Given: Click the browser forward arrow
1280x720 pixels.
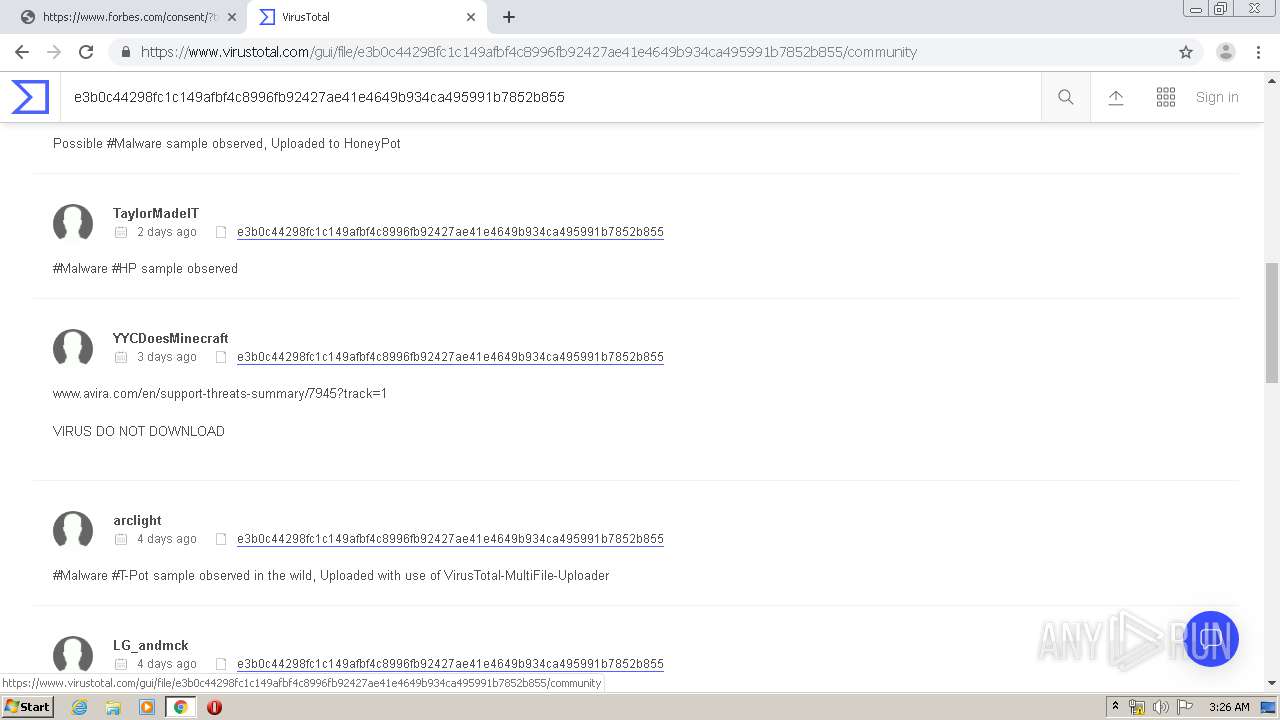Looking at the screenshot, I should [x=54, y=52].
